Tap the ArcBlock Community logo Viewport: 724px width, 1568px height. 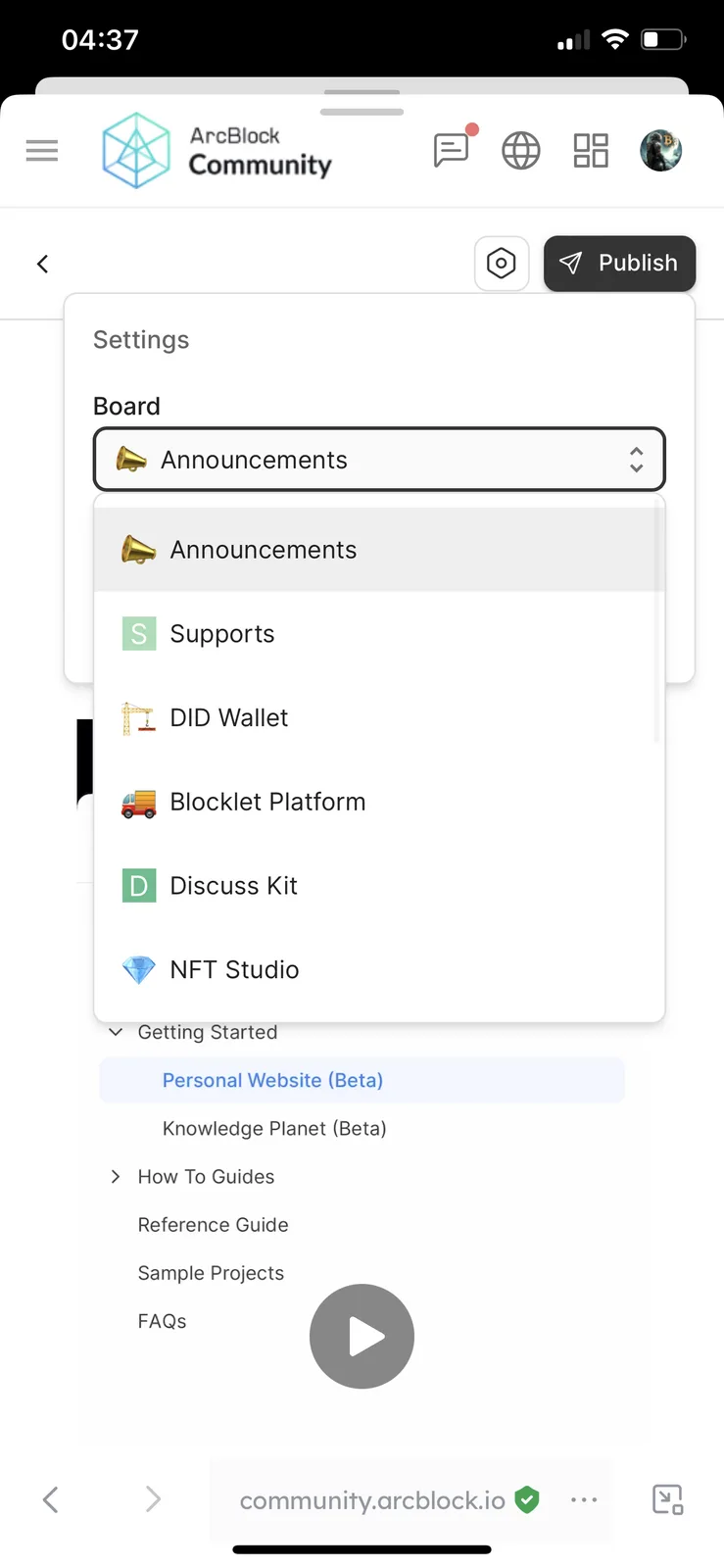coord(217,151)
